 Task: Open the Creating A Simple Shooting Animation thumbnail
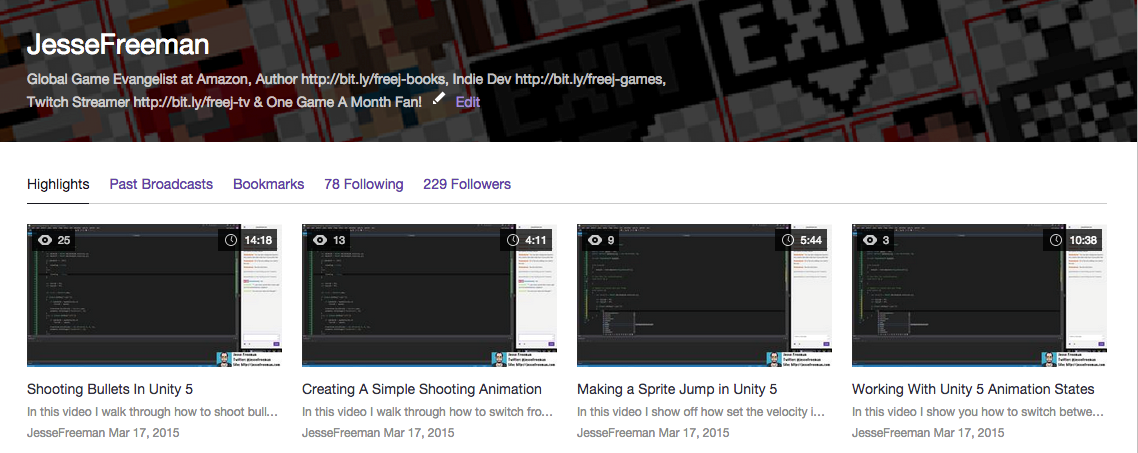[430, 295]
